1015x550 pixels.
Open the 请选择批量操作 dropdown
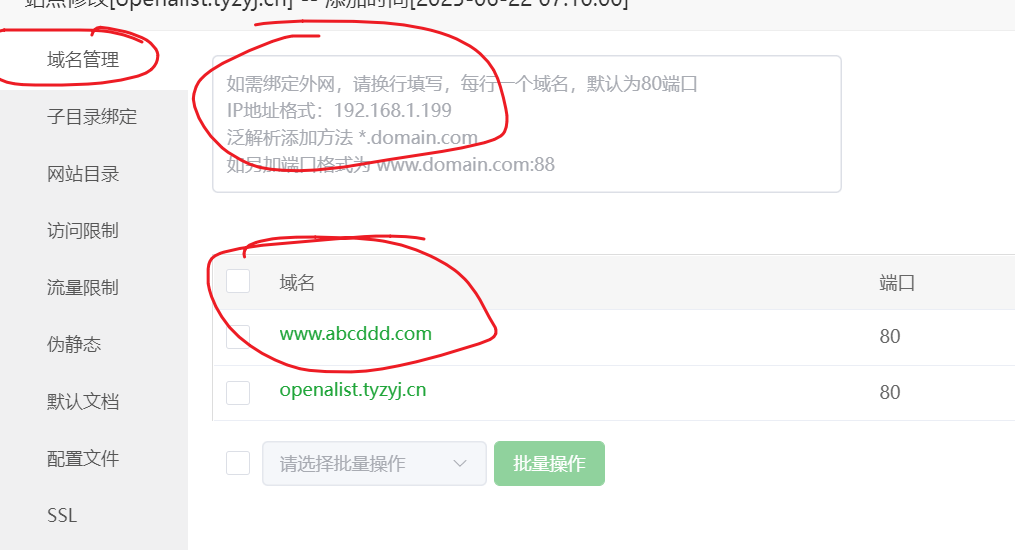(x=374, y=463)
